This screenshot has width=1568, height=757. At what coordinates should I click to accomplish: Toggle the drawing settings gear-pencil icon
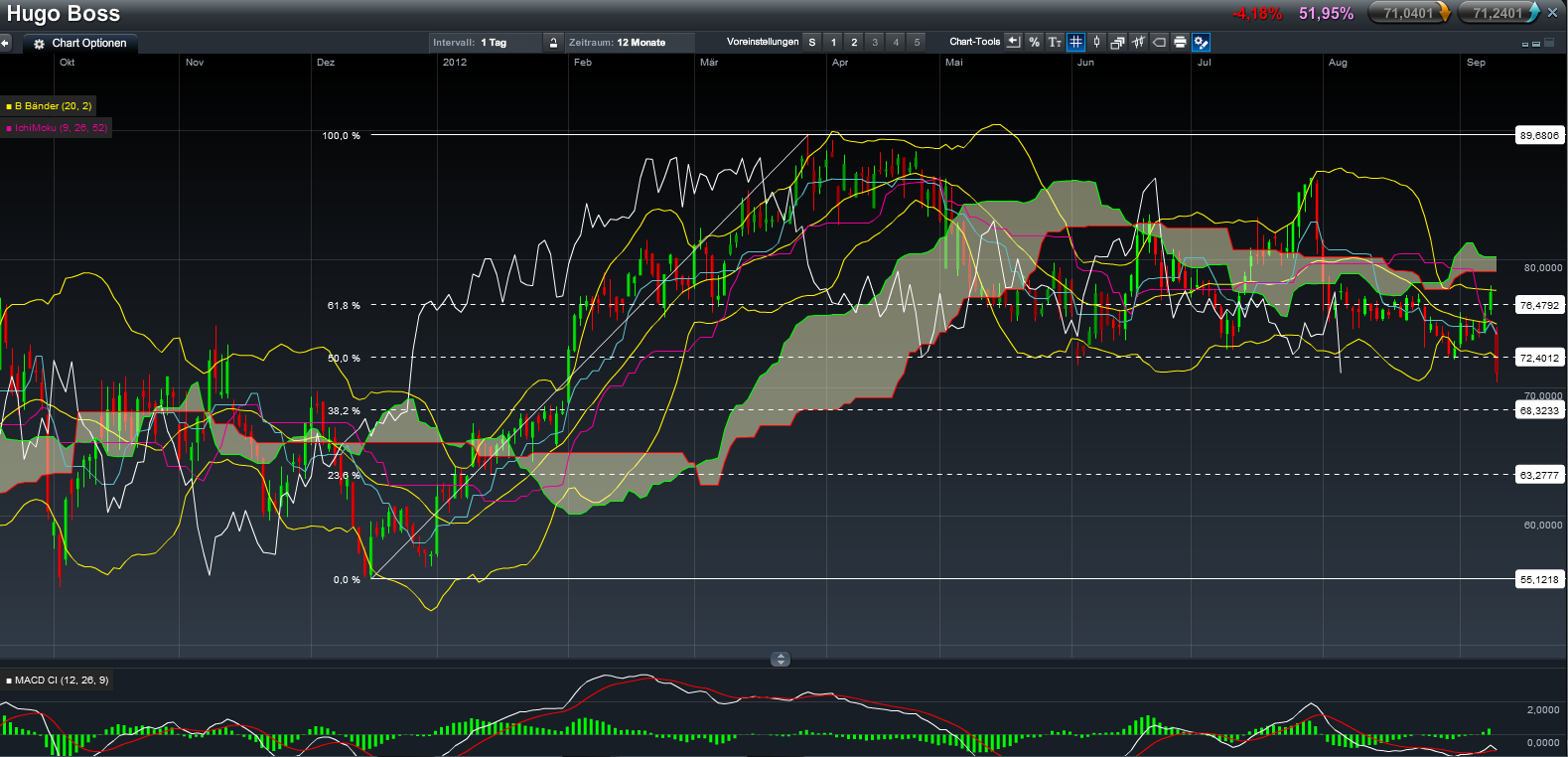(1201, 42)
